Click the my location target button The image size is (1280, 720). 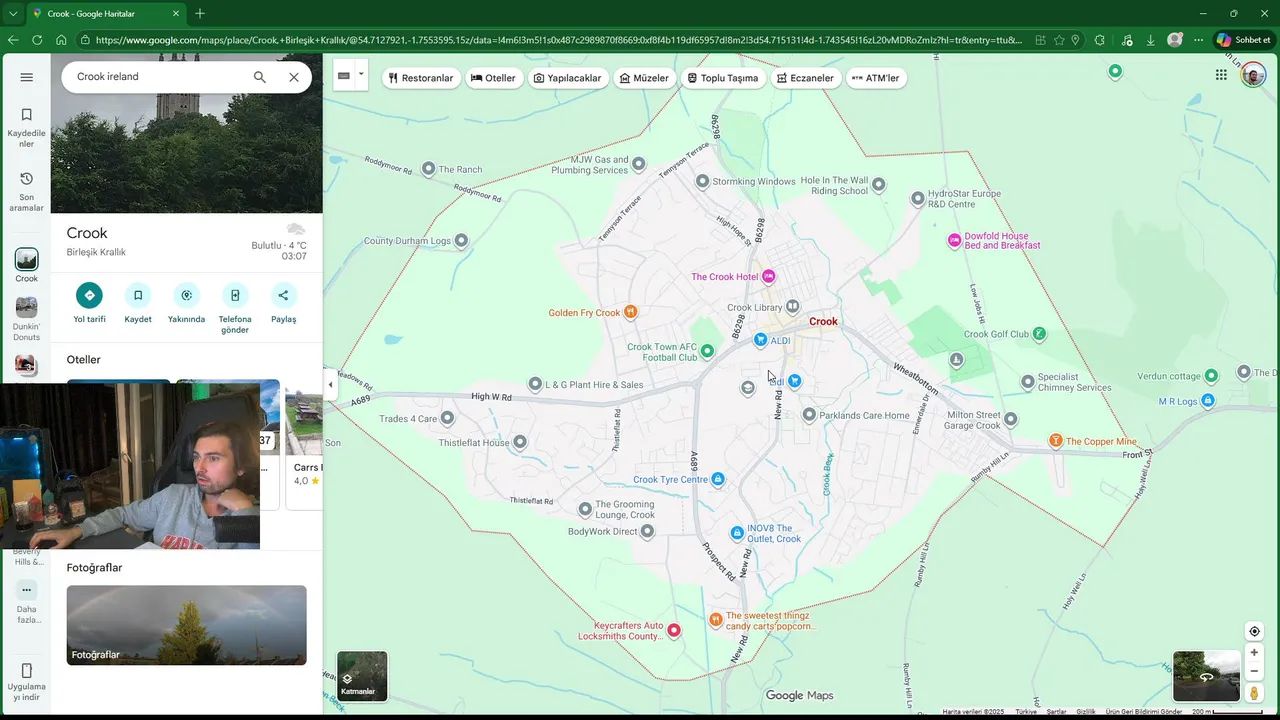[x=1254, y=631]
